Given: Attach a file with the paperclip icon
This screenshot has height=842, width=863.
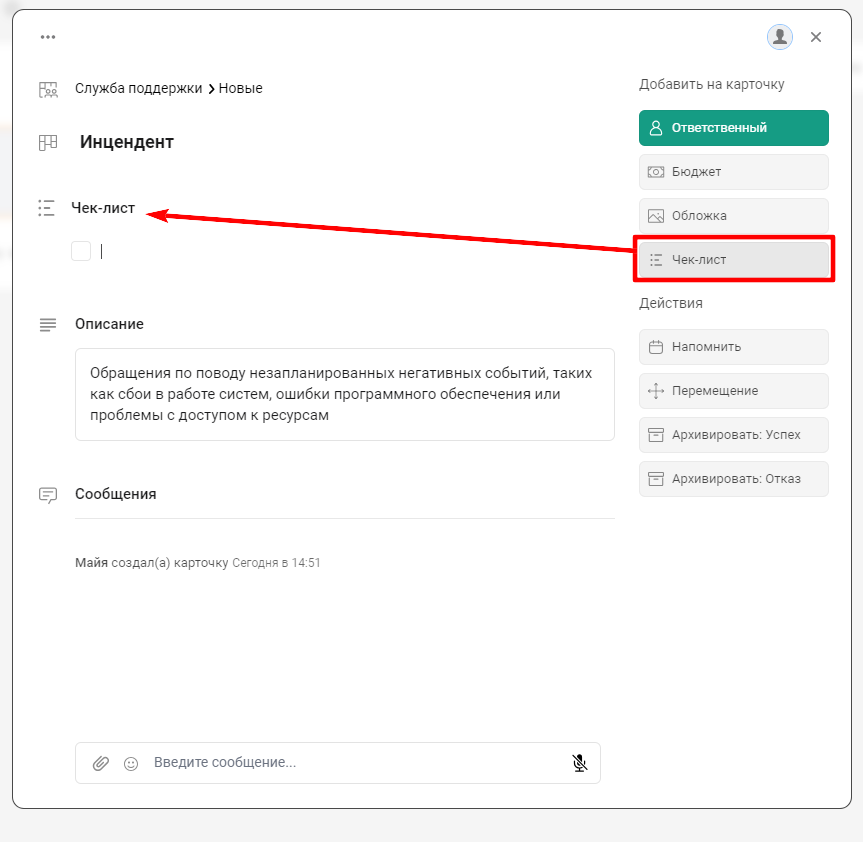Looking at the screenshot, I should point(101,763).
